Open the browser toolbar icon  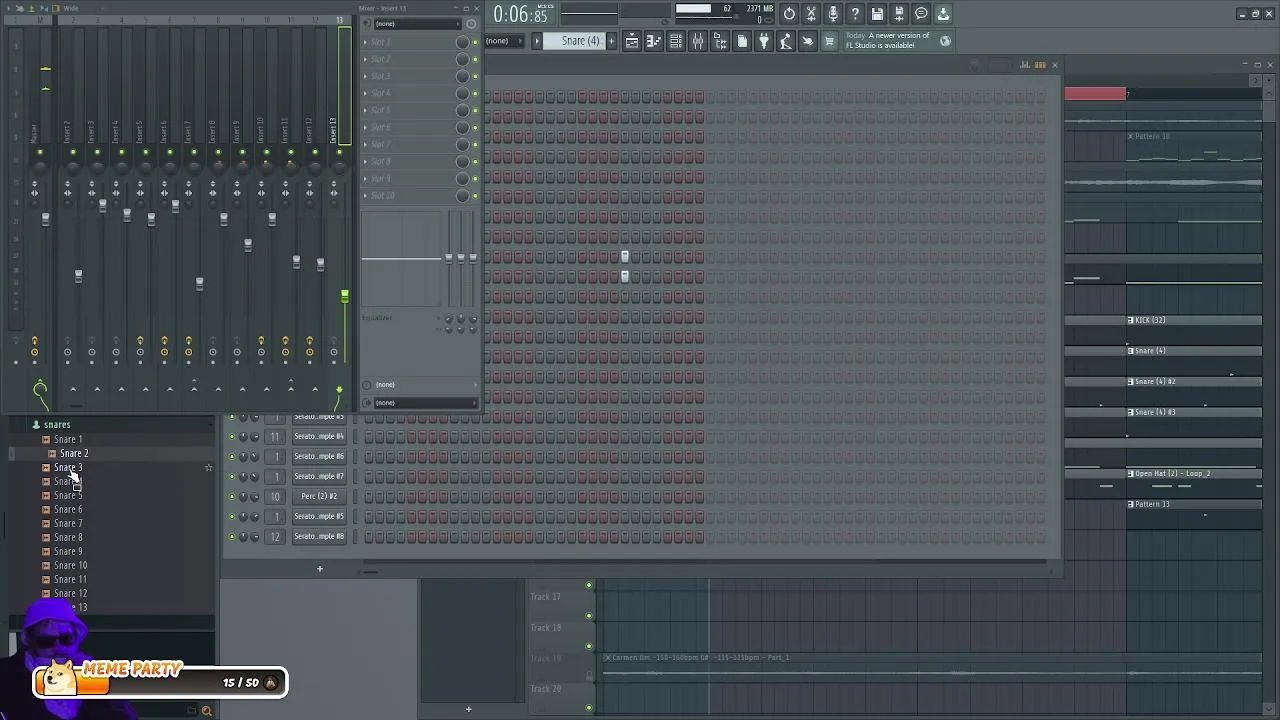pyautogui.click(x=720, y=41)
